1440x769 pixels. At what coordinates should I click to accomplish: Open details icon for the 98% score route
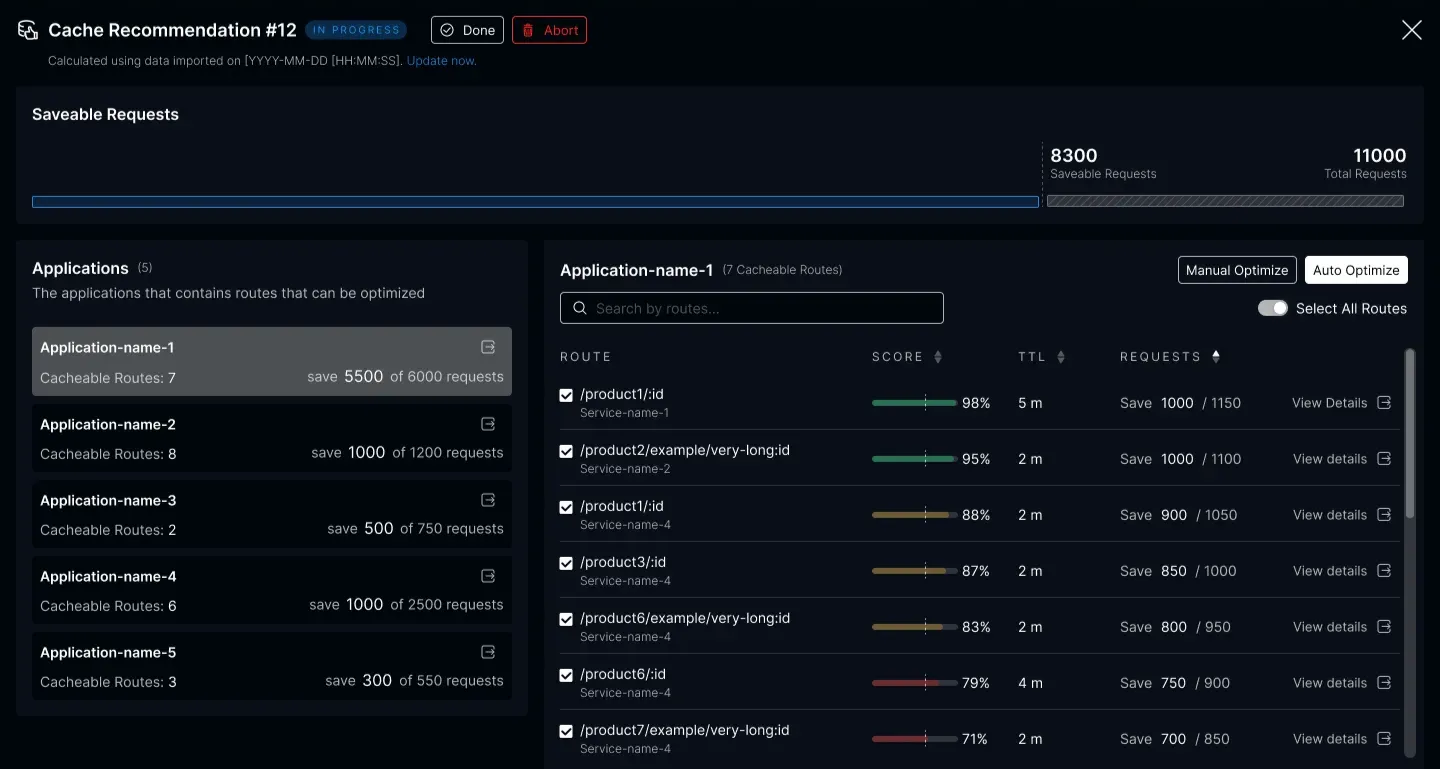click(1384, 403)
